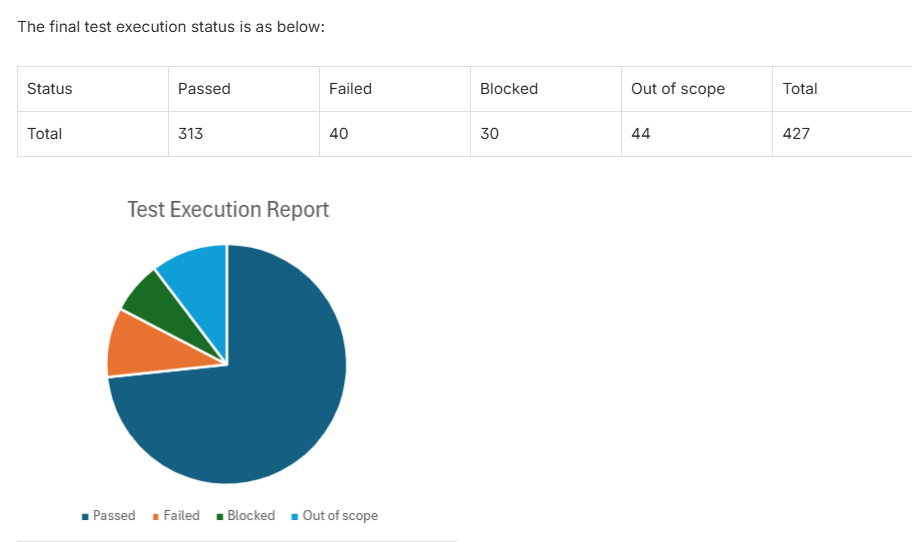Click the cell showing 313

pyautogui.click(x=190, y=134)
